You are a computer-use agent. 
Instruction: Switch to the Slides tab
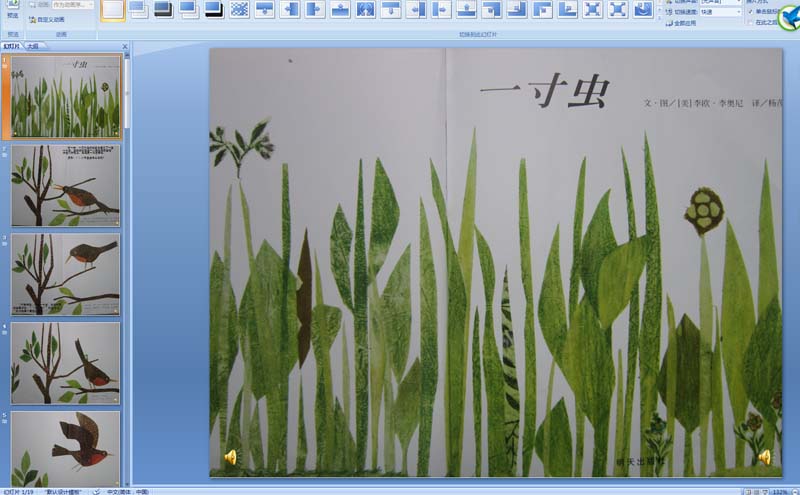coord(12,46)
